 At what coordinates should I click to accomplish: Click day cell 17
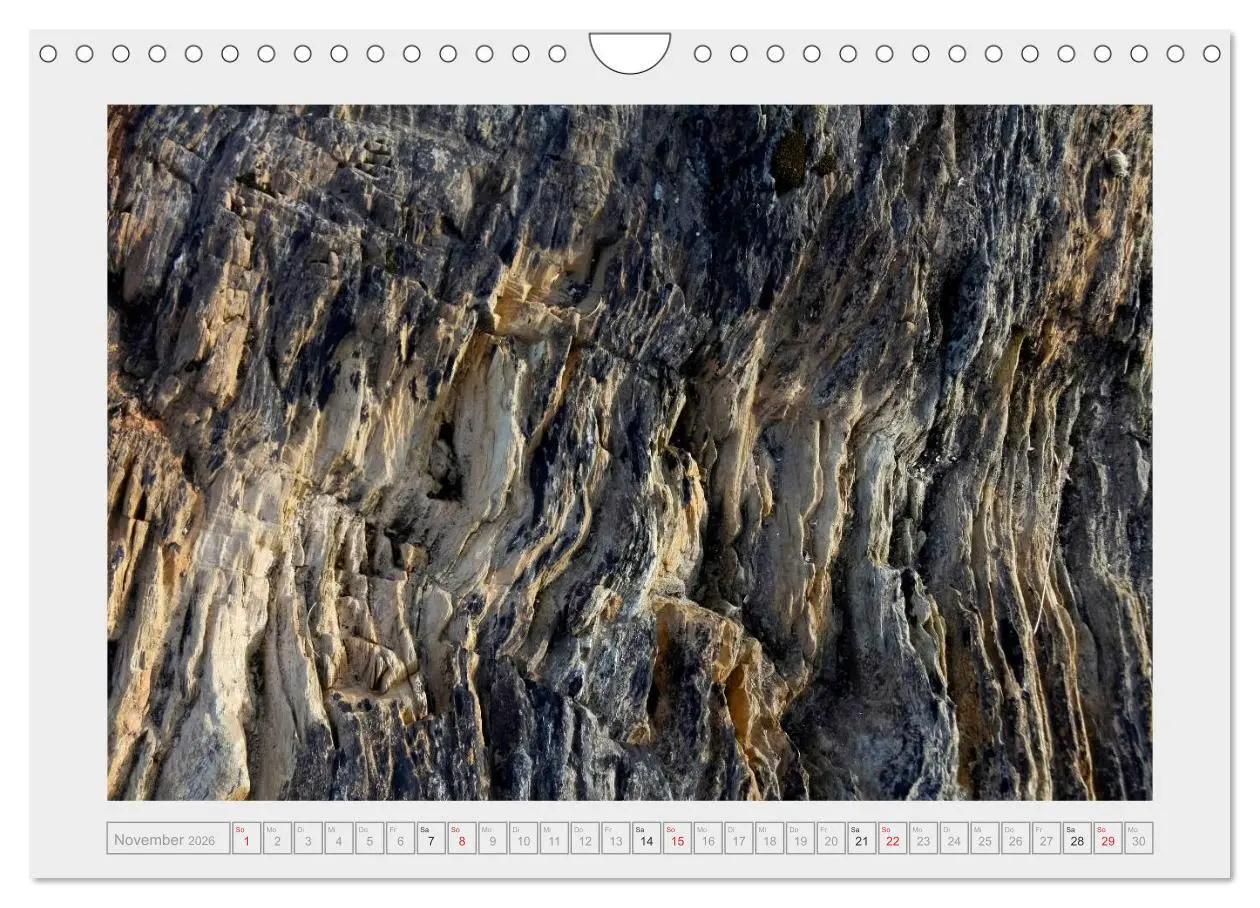tap(739, 838)
